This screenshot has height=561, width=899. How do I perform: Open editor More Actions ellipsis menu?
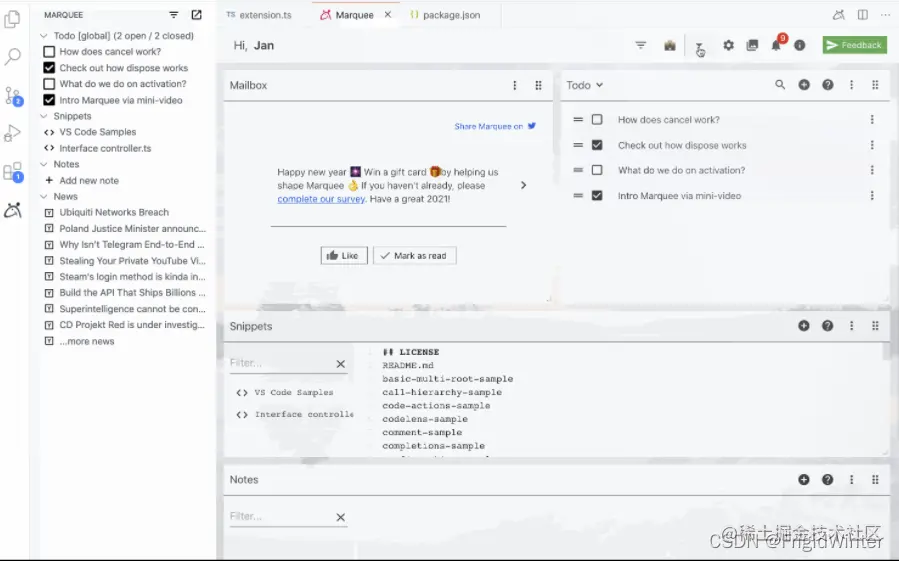885,15
